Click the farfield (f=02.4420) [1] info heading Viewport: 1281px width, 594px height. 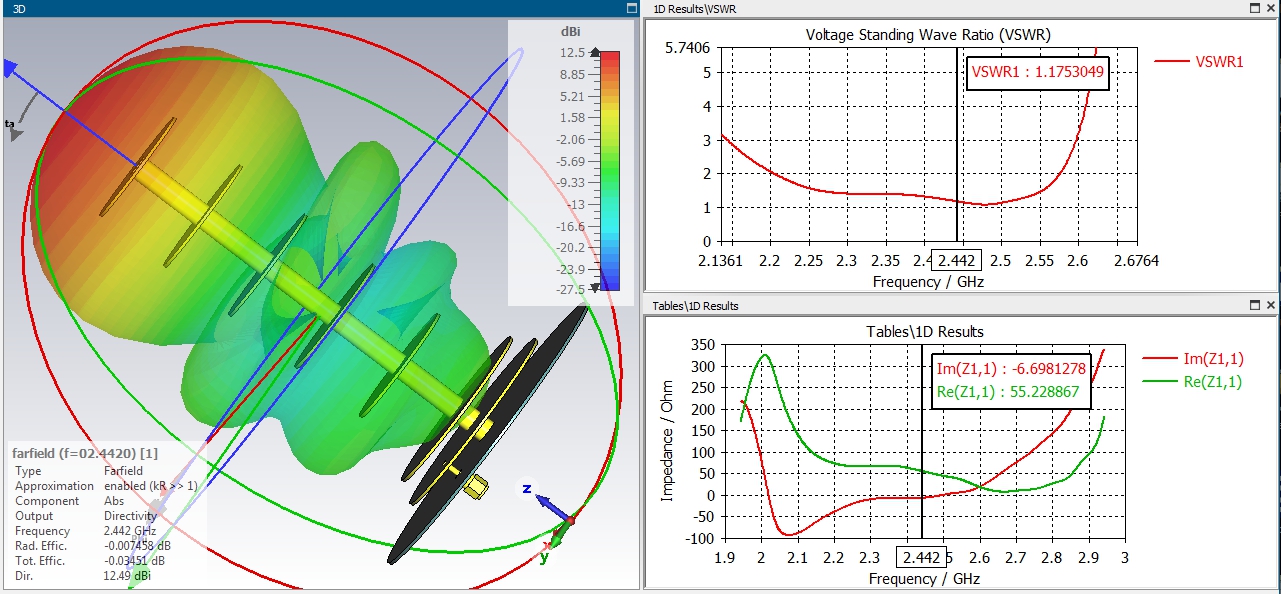[72, 455]
